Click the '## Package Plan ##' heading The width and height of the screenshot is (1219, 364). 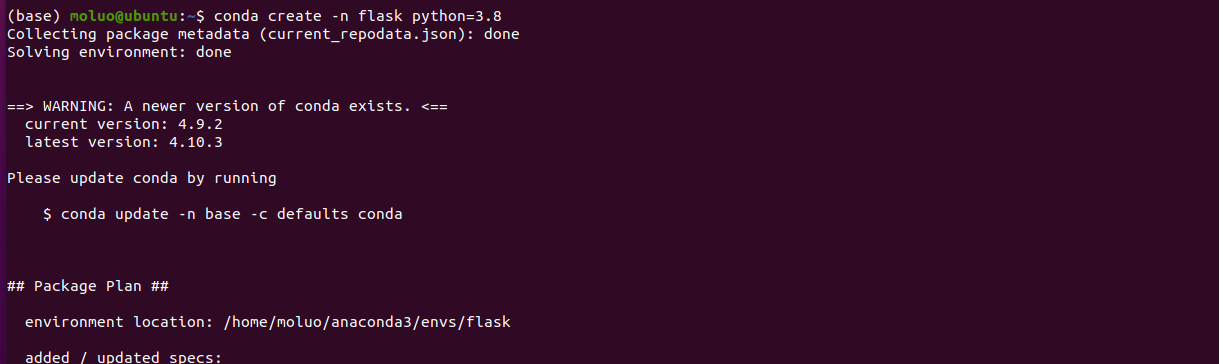[88, 286]
